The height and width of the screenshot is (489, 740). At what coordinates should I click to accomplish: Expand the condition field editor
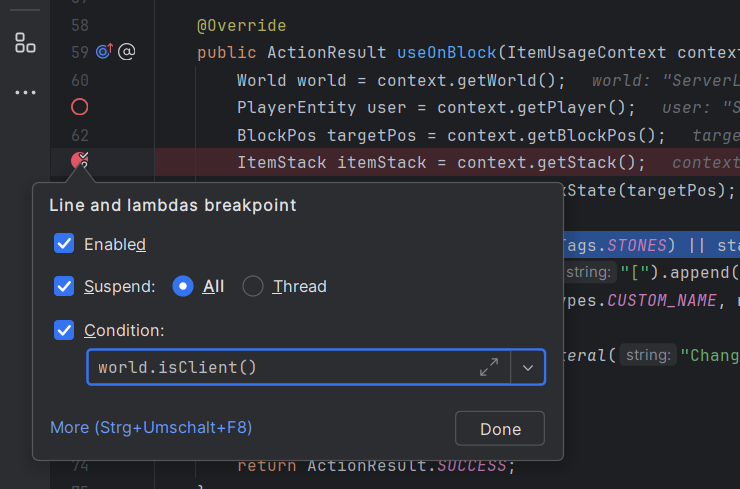pos(489,367)
